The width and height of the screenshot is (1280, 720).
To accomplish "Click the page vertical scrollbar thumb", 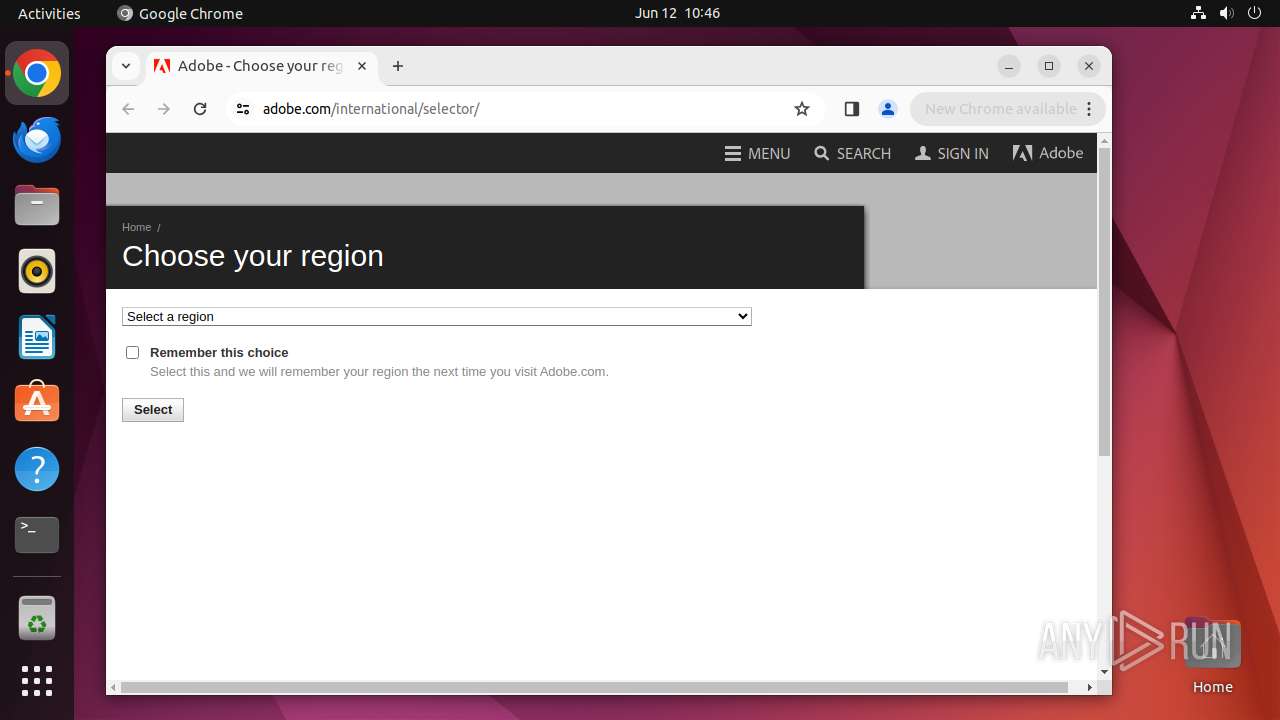I will coord(1104,302).
